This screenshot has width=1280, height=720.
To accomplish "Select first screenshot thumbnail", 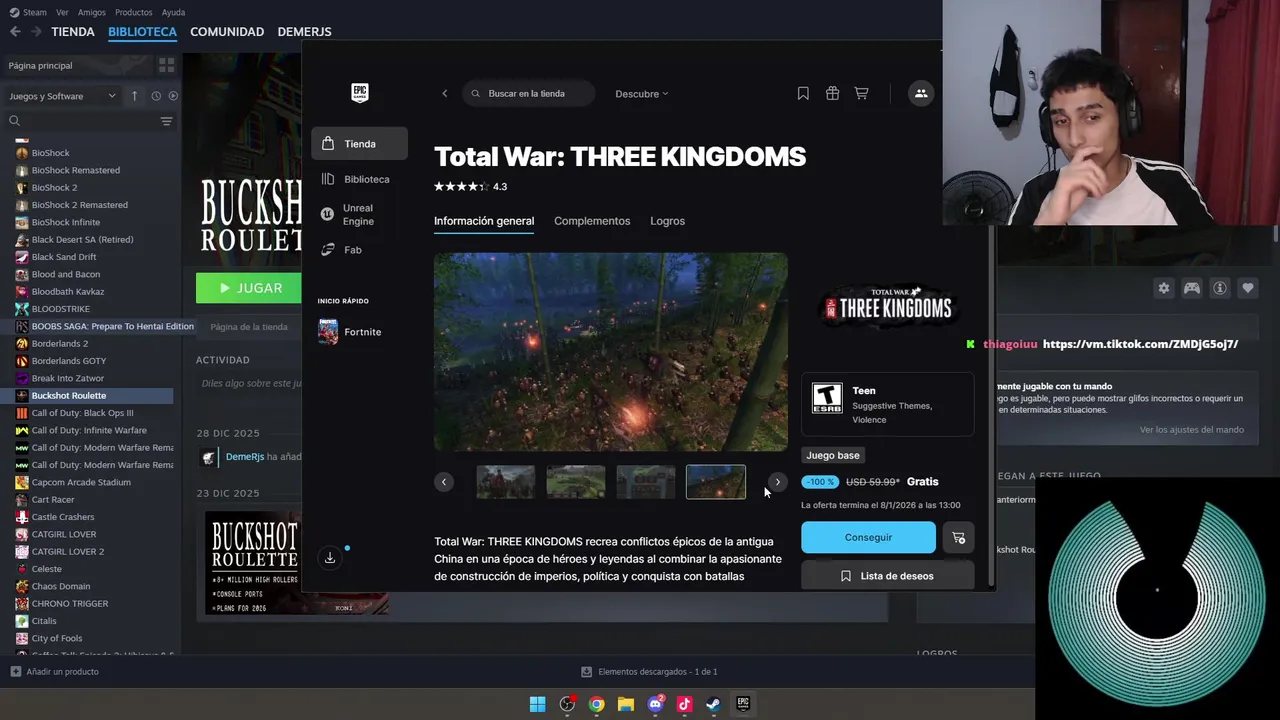I will [505, 482].
